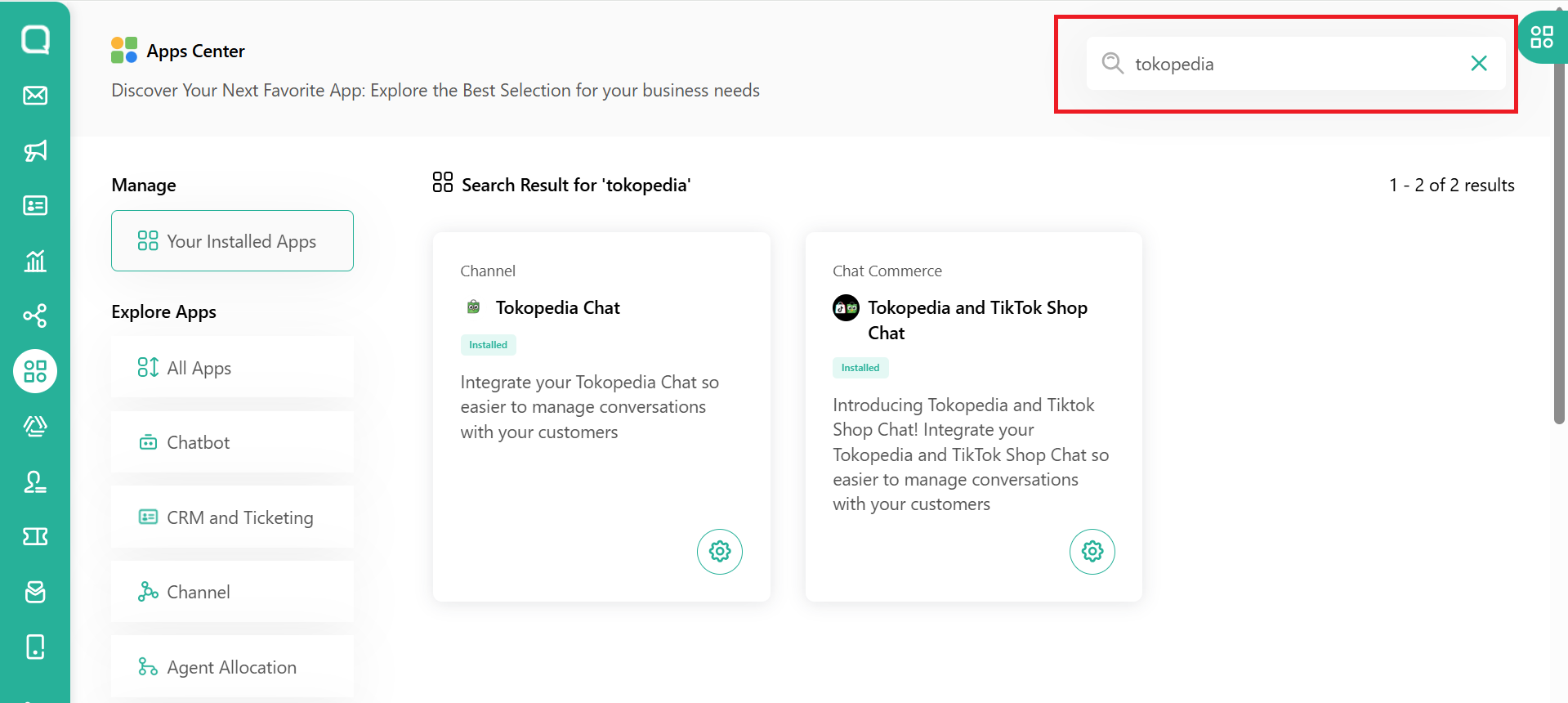Open the ticket icon in sidebar
Image resolution: width=1568 pixels, height=703 pixels.
[35, 536]
